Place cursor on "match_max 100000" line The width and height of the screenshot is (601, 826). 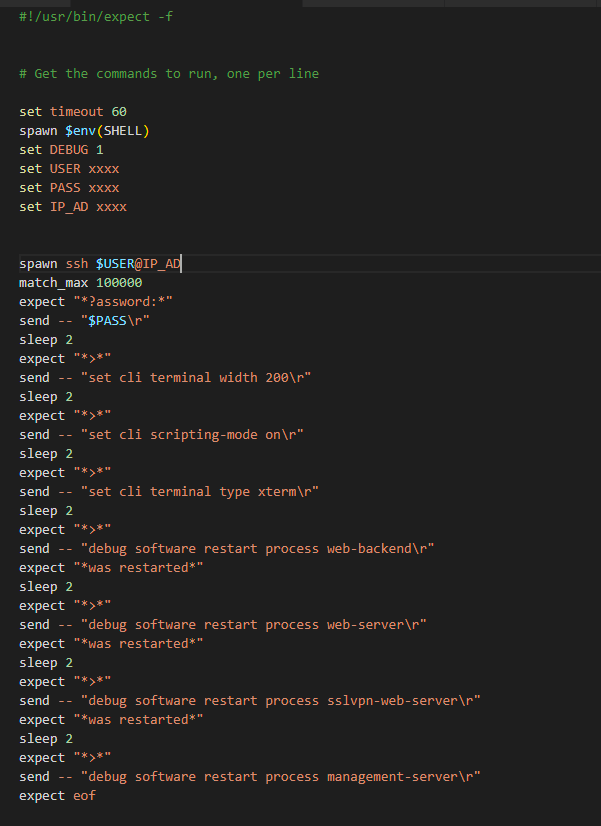point(80,283)
